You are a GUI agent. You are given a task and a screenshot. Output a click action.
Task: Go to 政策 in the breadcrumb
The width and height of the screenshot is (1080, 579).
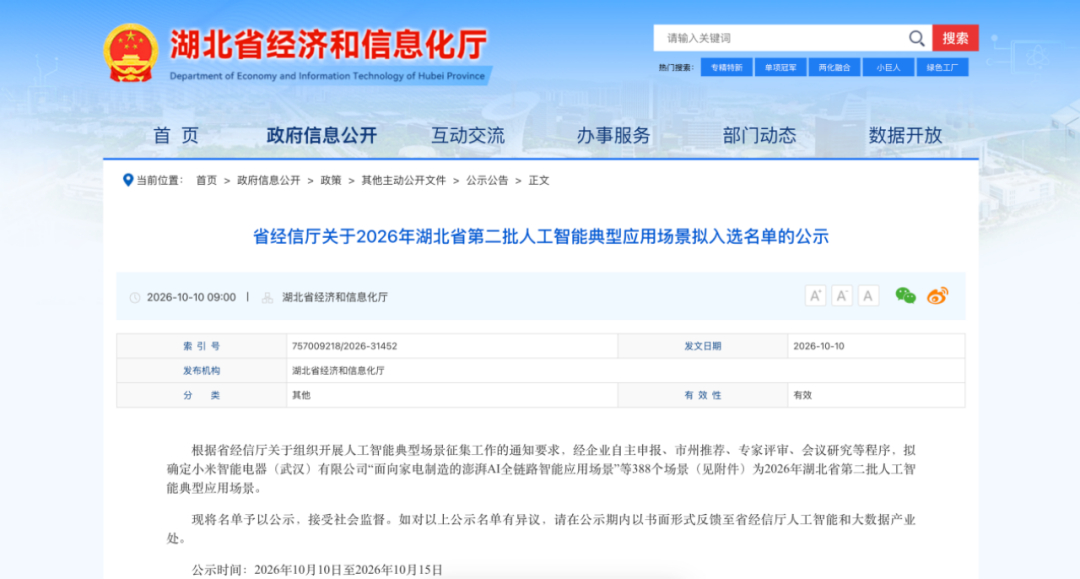point(331,180)
